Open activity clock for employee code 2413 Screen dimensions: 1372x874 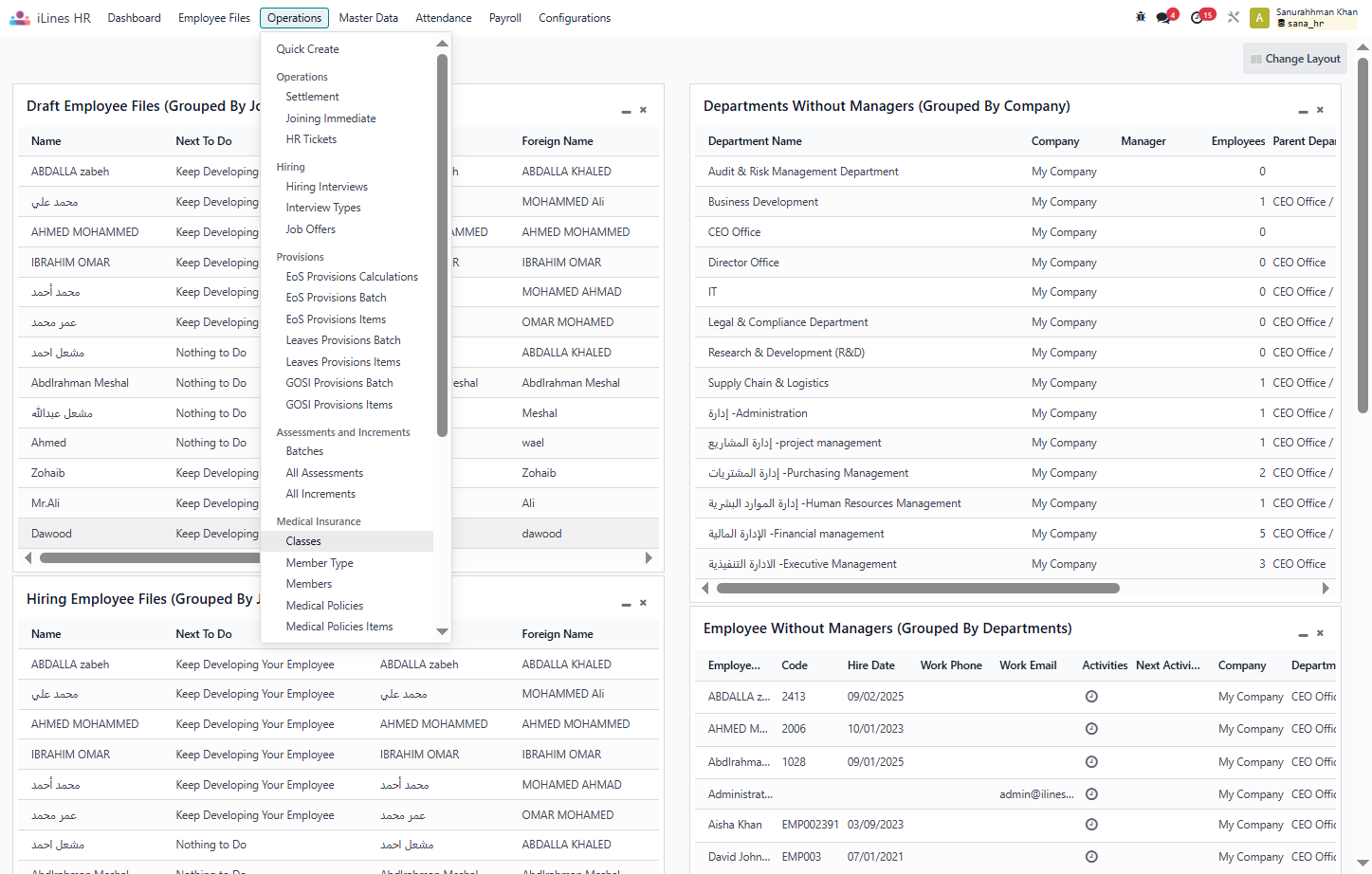tap(1091, 697)
